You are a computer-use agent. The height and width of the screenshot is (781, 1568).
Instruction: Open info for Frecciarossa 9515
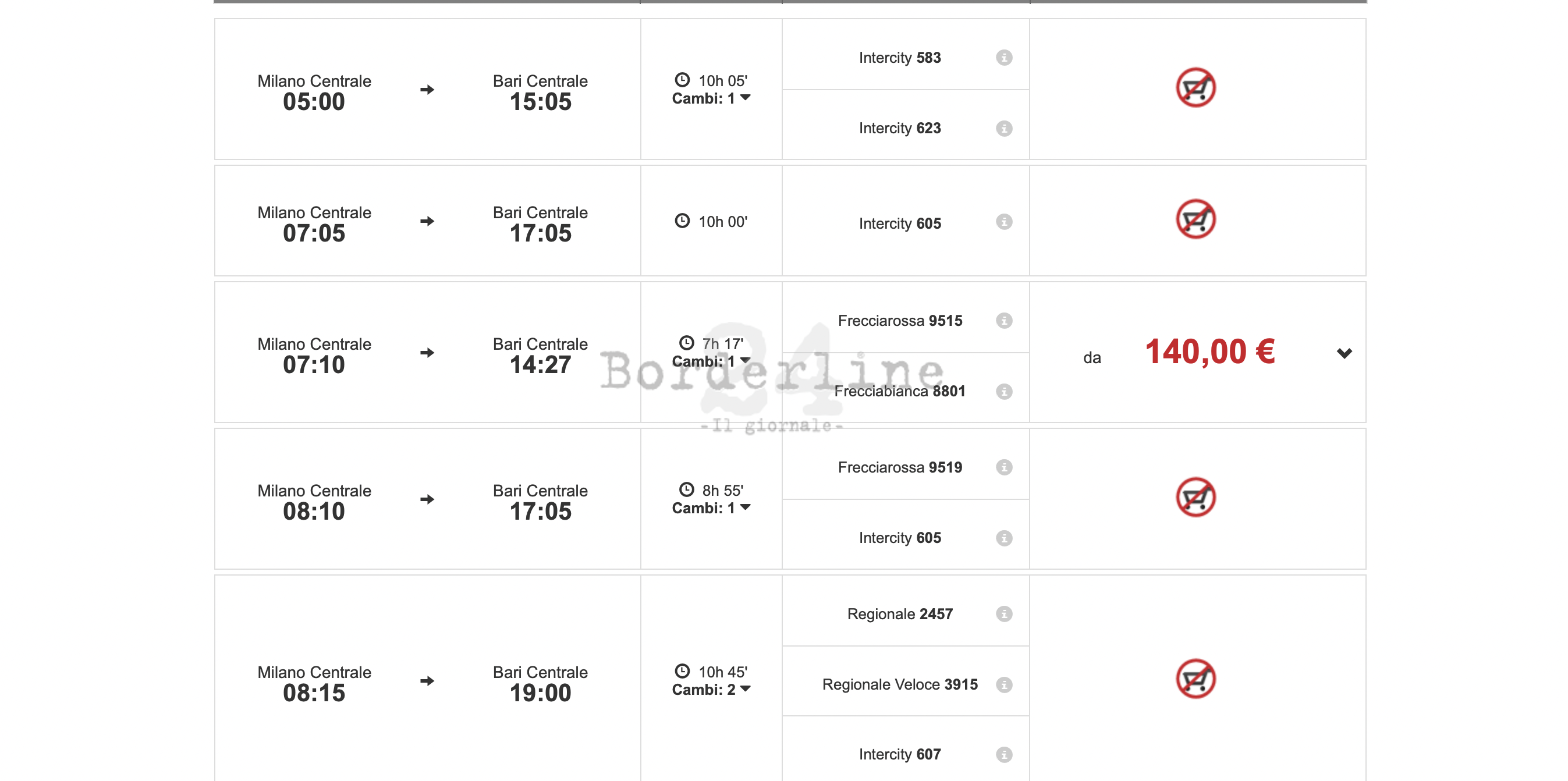pos(1004,321)
